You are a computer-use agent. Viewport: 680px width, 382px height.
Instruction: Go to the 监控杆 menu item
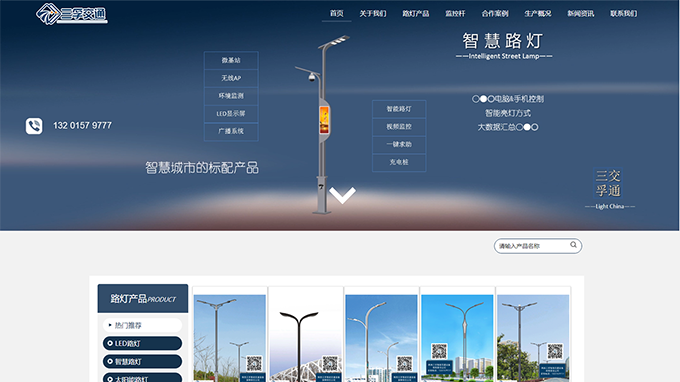(455, 13)
